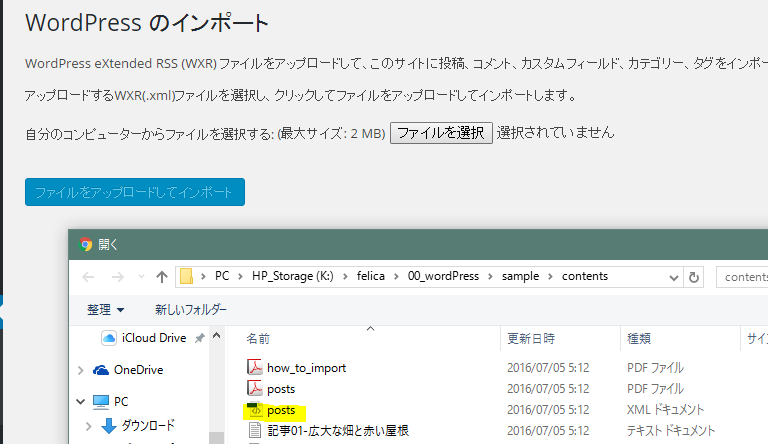Select ダウンロード folder in navigation pane

click(148, 426)
